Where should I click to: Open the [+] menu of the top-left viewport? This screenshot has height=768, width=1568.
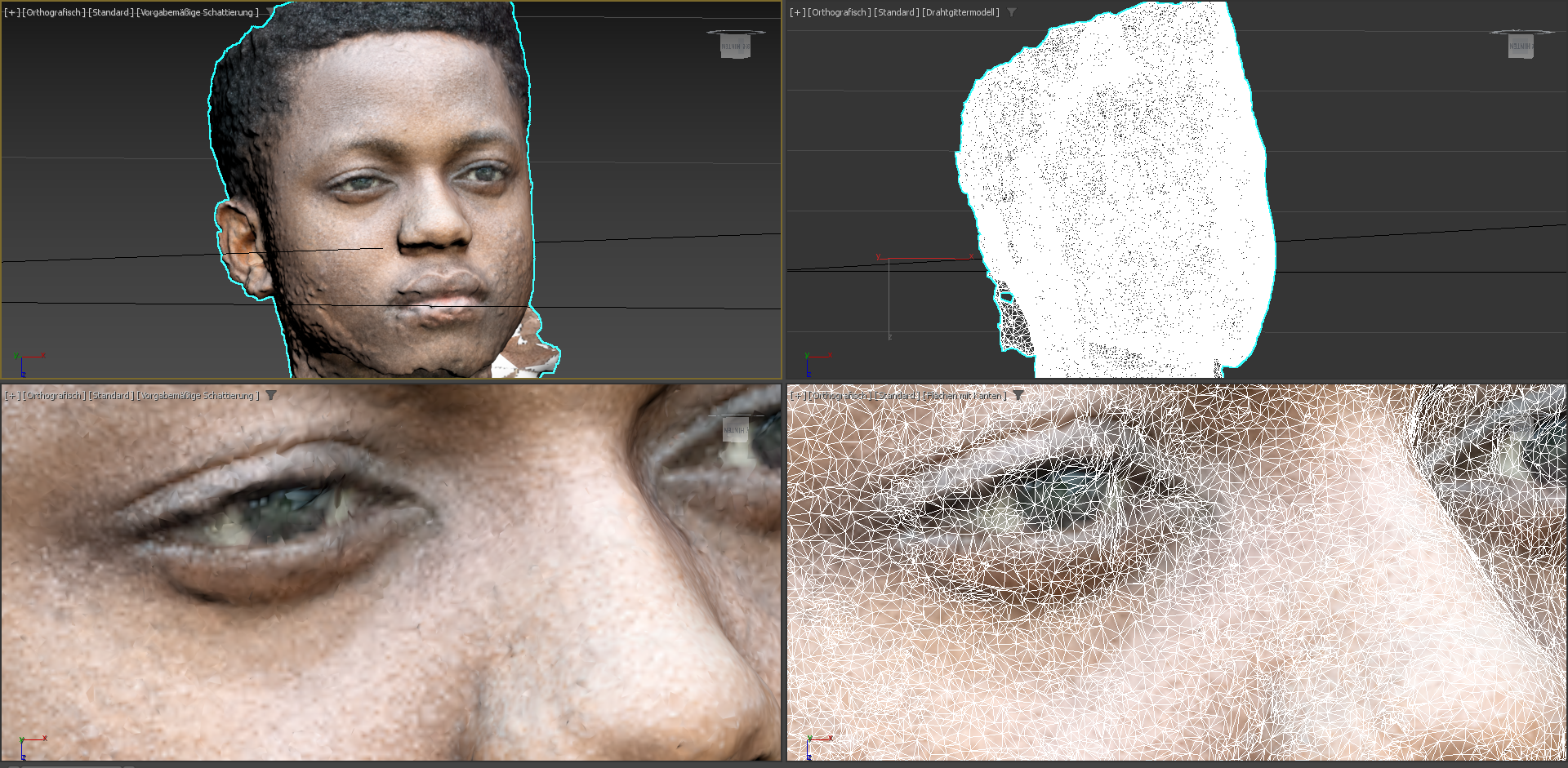[x=11, y=12]
